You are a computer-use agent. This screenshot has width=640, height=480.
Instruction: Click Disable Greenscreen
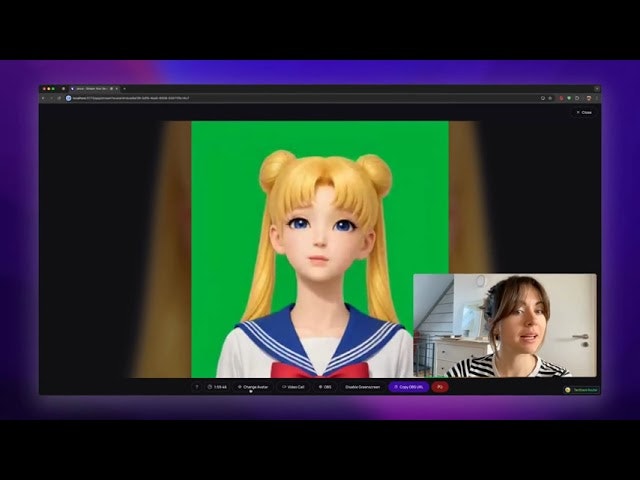[x=362, y=387]
